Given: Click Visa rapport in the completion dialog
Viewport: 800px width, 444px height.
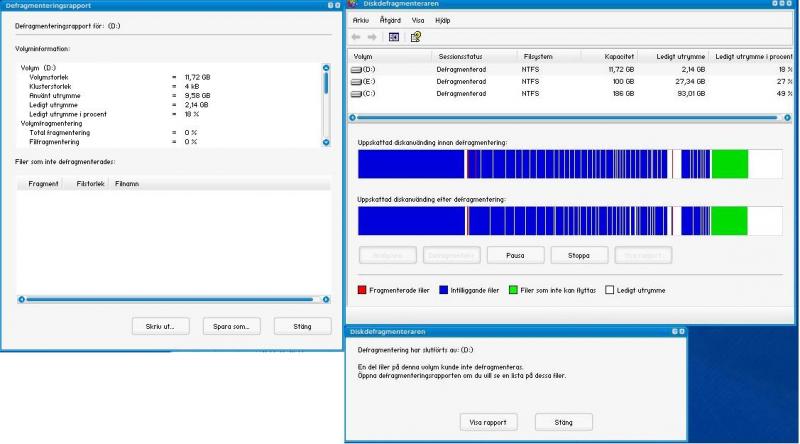Looking at the screenshot, I should click(x=490, y=422).
